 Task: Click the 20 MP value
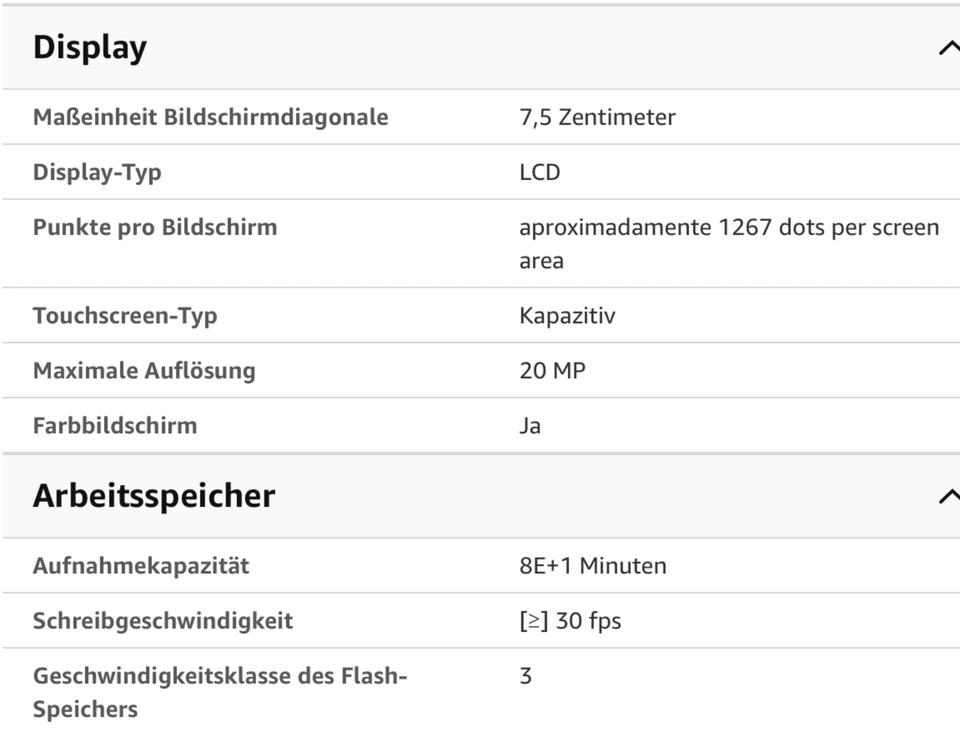(552, 370)
